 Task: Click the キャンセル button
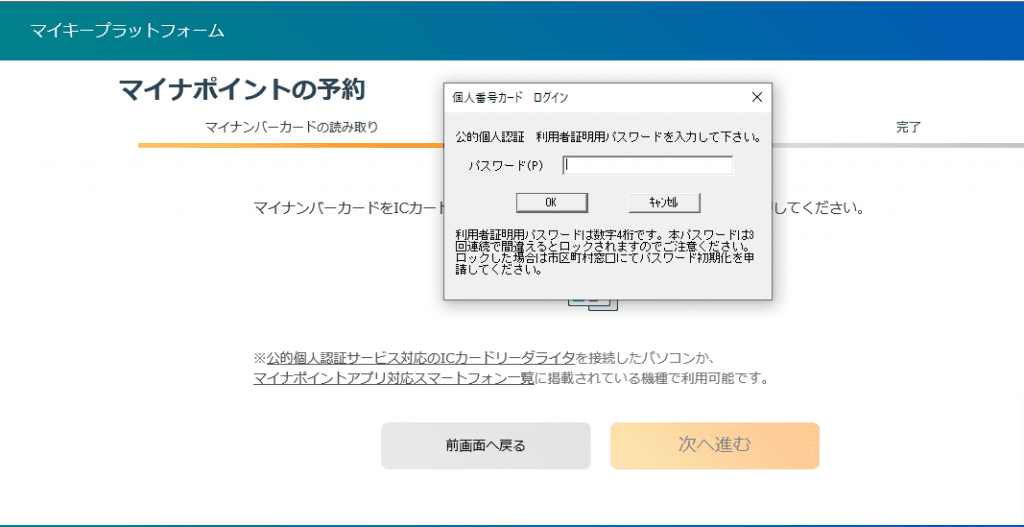(663, 202)
